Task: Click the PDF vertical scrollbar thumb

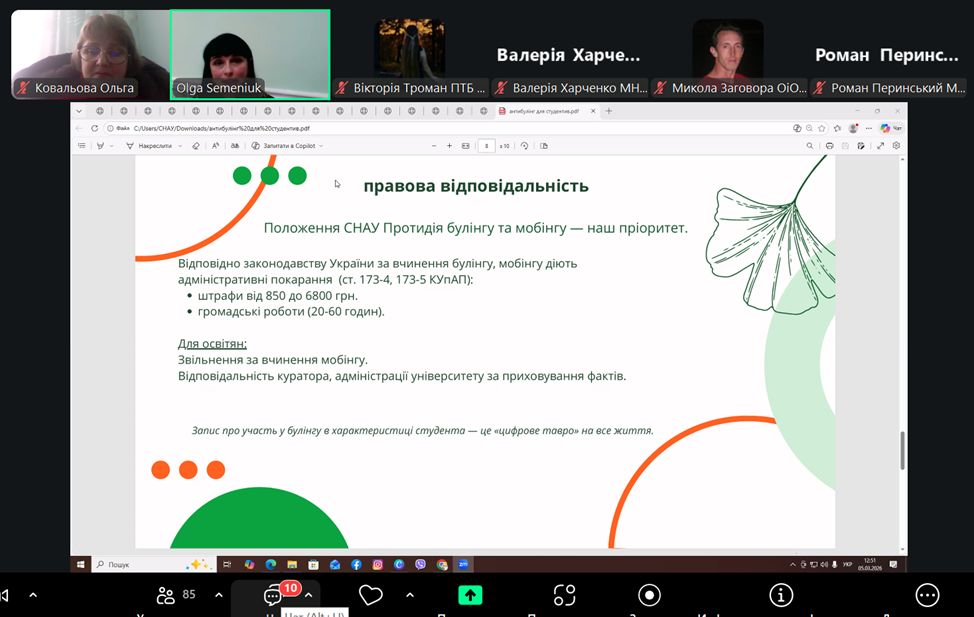Action: click(902, 450)
